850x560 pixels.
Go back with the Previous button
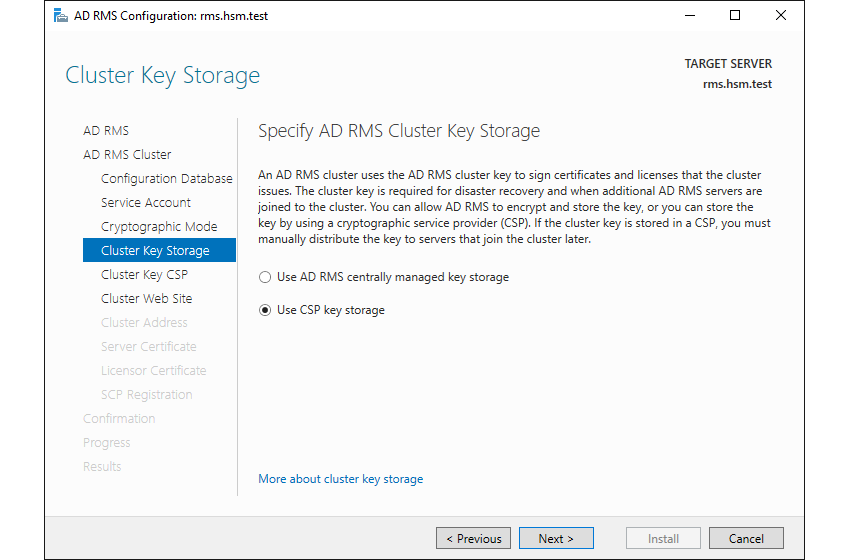[x=473, y=538]
